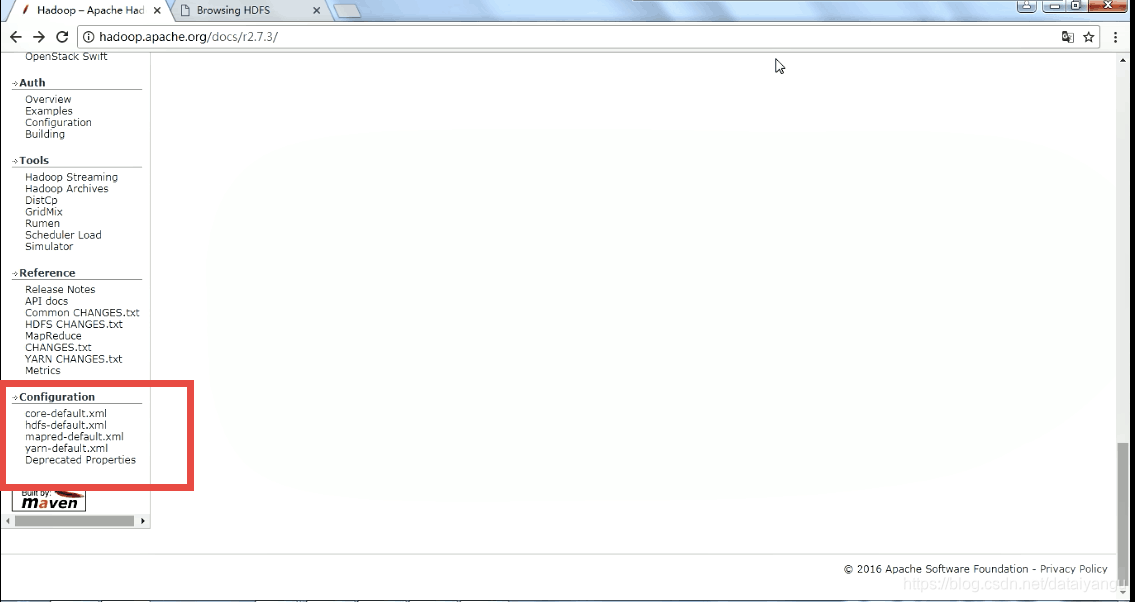Open the OpenStack Swift link
1135x602 pixels.
(66, 56)
